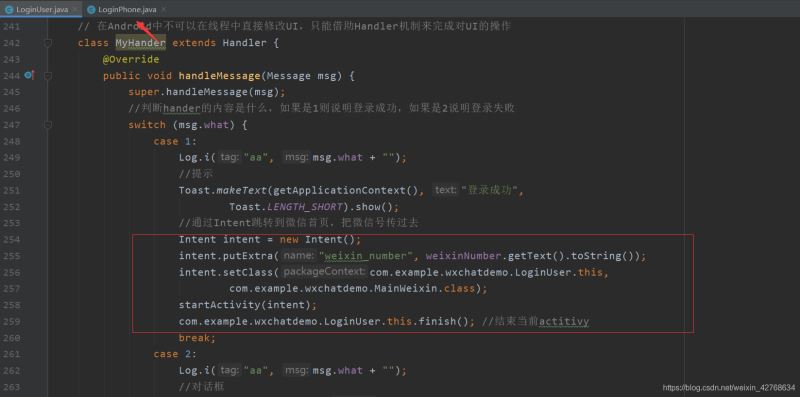The width and height of the screenshot is (800, 397).
Task: Click the 'case 2:' label
Action: tap(175, 354)
